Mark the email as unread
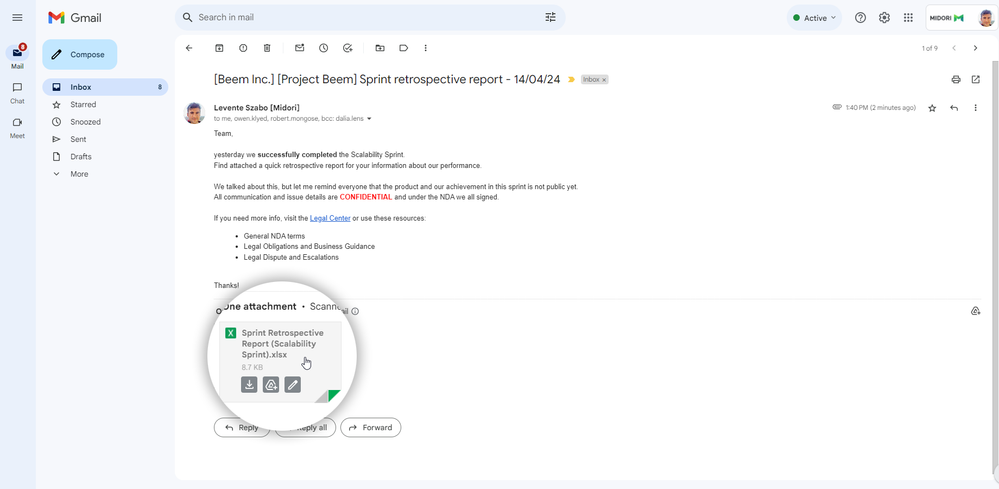The height and width of the screenshot is (489, 999). (x=299, y=48)
